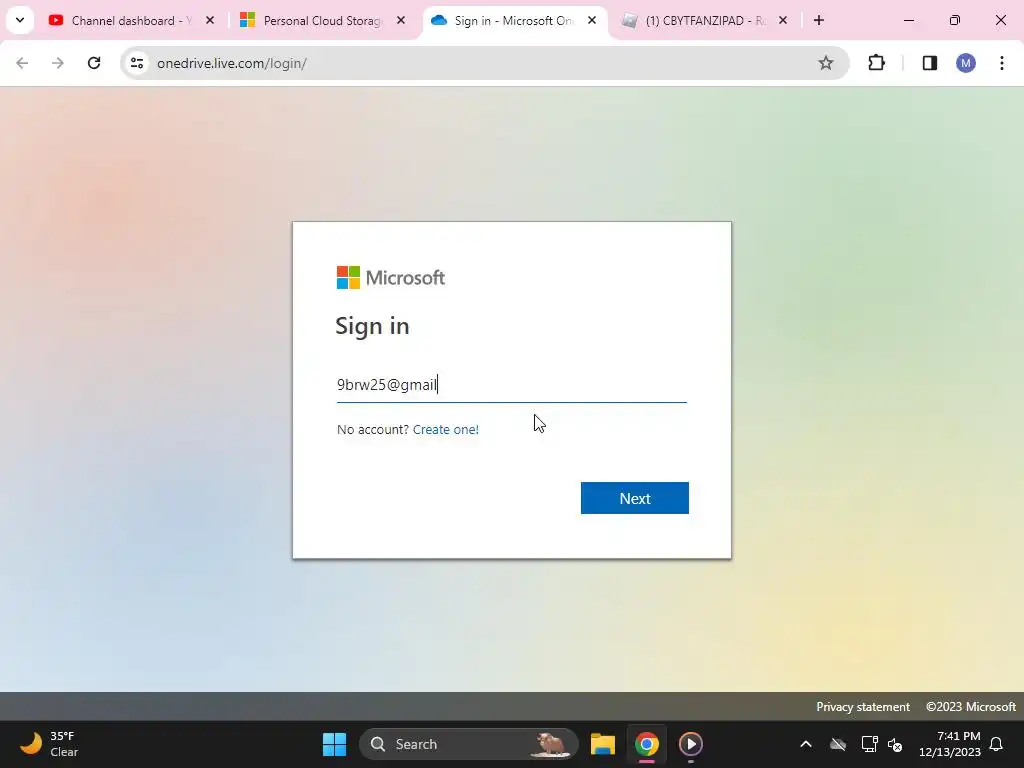Open a new browser tab
Image resolution: width=1024 pixels, height=768 pixels.
818,21
